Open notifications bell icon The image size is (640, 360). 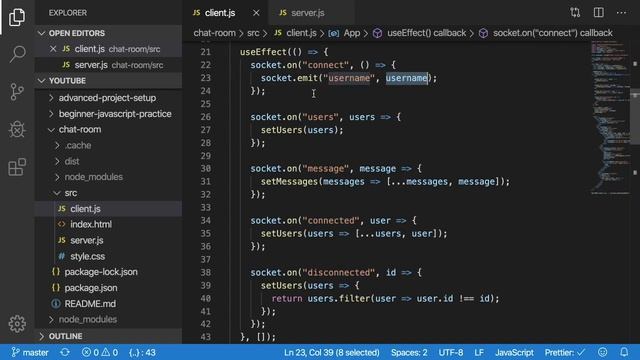(x=624, y=352)
